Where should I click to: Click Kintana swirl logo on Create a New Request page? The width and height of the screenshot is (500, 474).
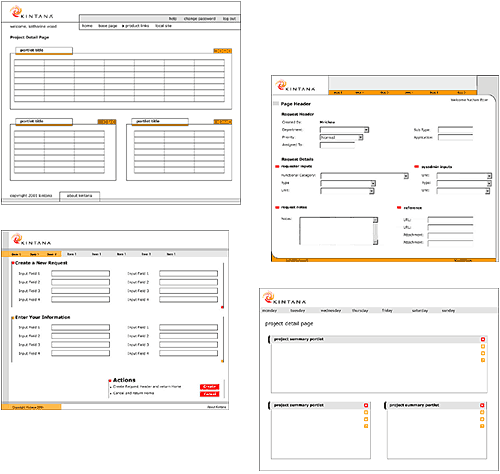point(16,239)
